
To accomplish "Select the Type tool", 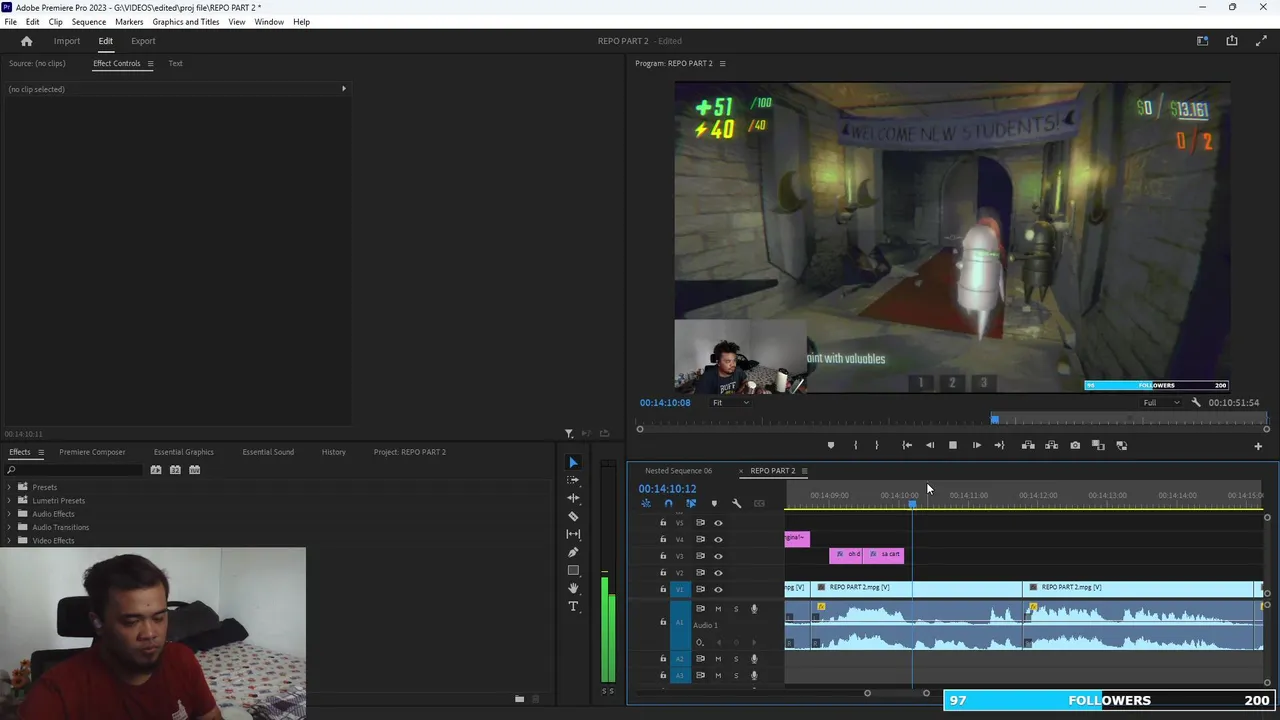I will click(573, 606).
